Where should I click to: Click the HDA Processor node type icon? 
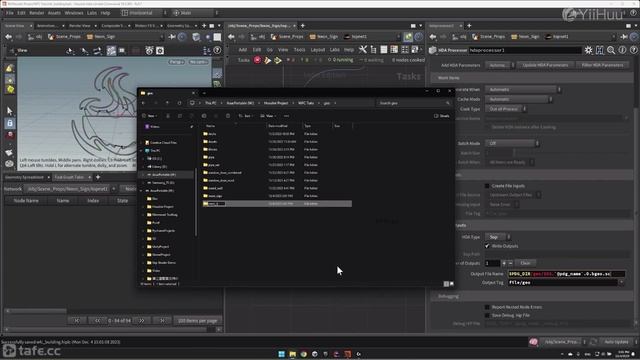tap(433, 50)
